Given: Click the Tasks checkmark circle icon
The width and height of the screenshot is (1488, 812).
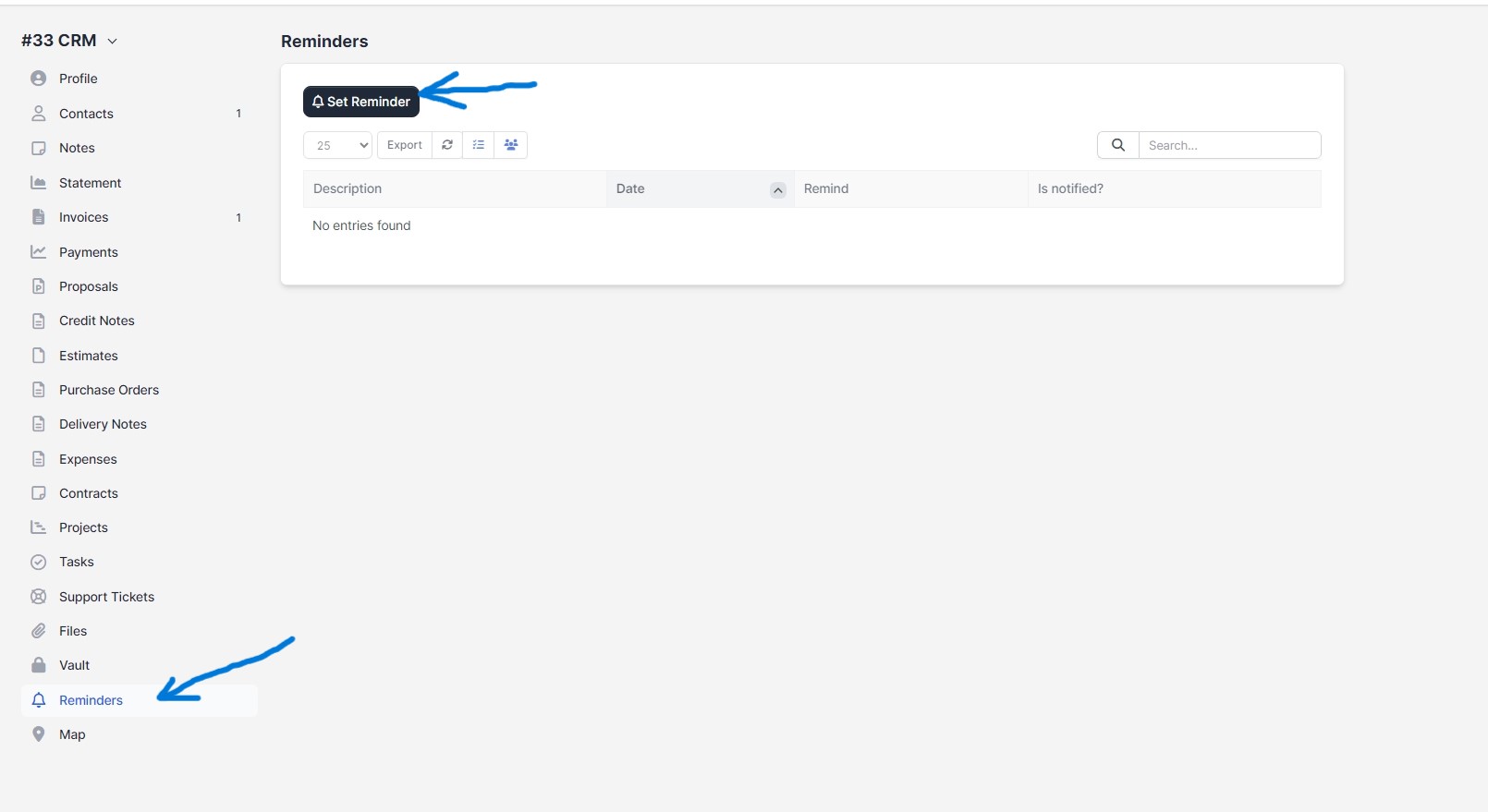Looking at the screenshot, I should [x=39, y=562].
